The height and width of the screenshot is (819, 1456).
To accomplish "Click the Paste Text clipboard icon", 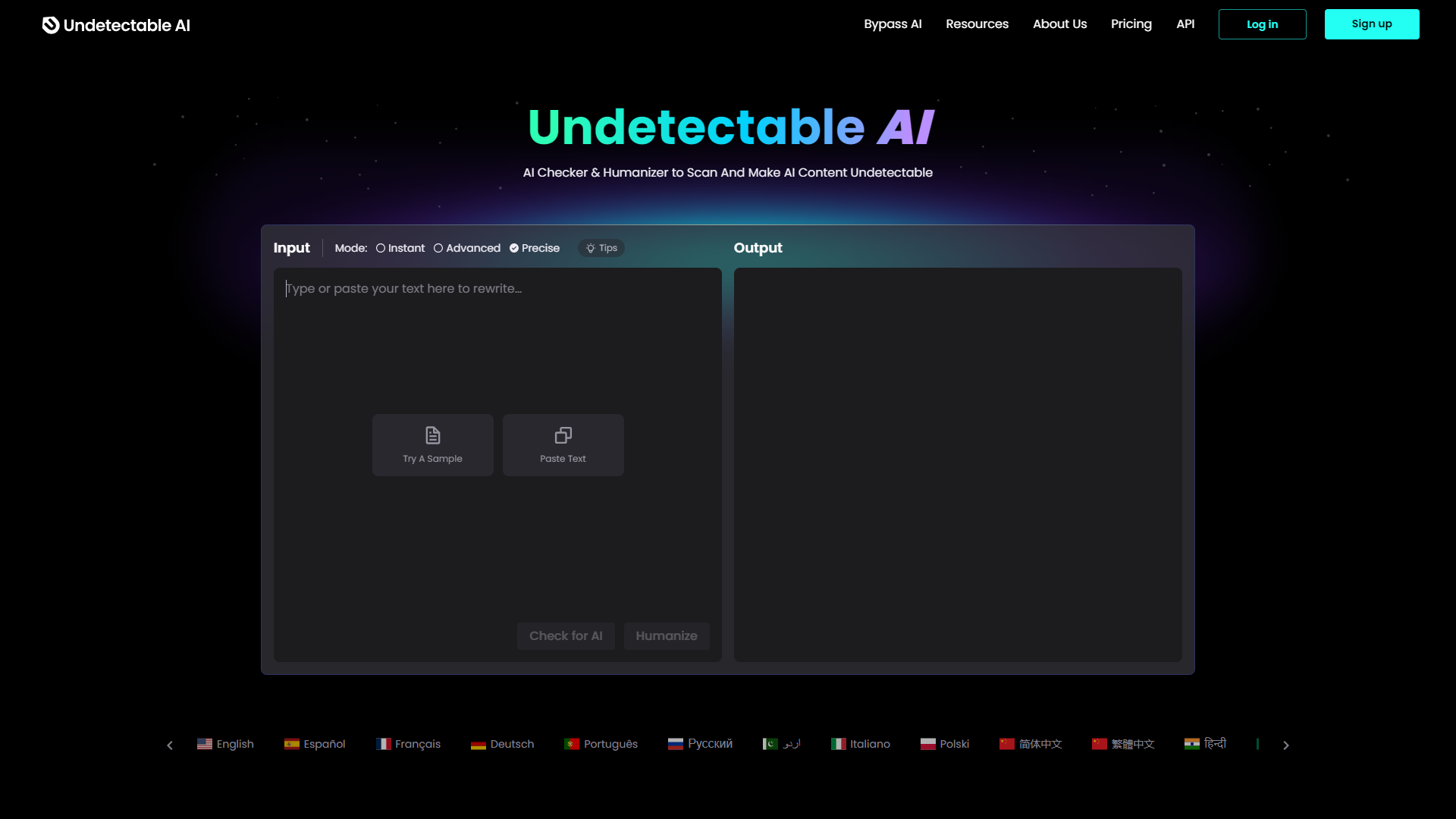I will pos(563,434).
